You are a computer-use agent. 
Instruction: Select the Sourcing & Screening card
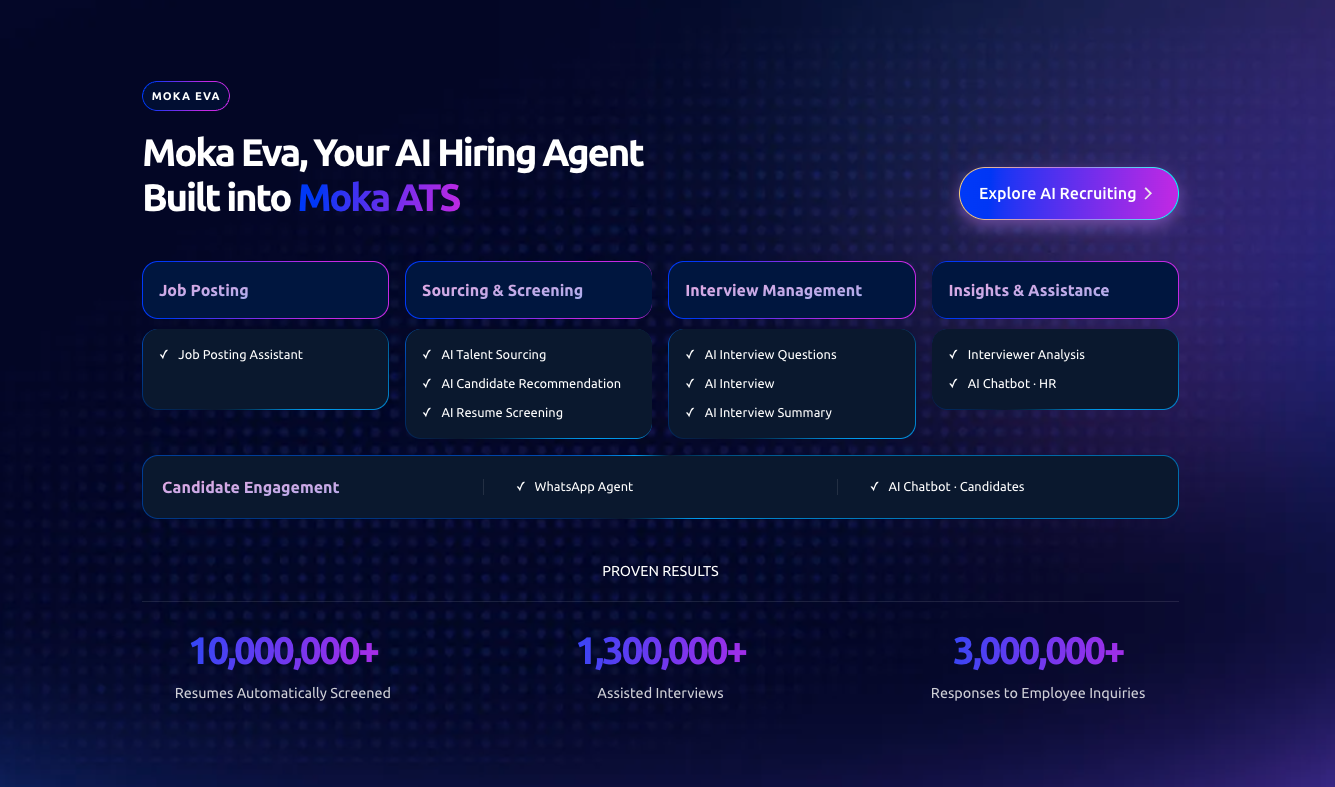[528, 290]
